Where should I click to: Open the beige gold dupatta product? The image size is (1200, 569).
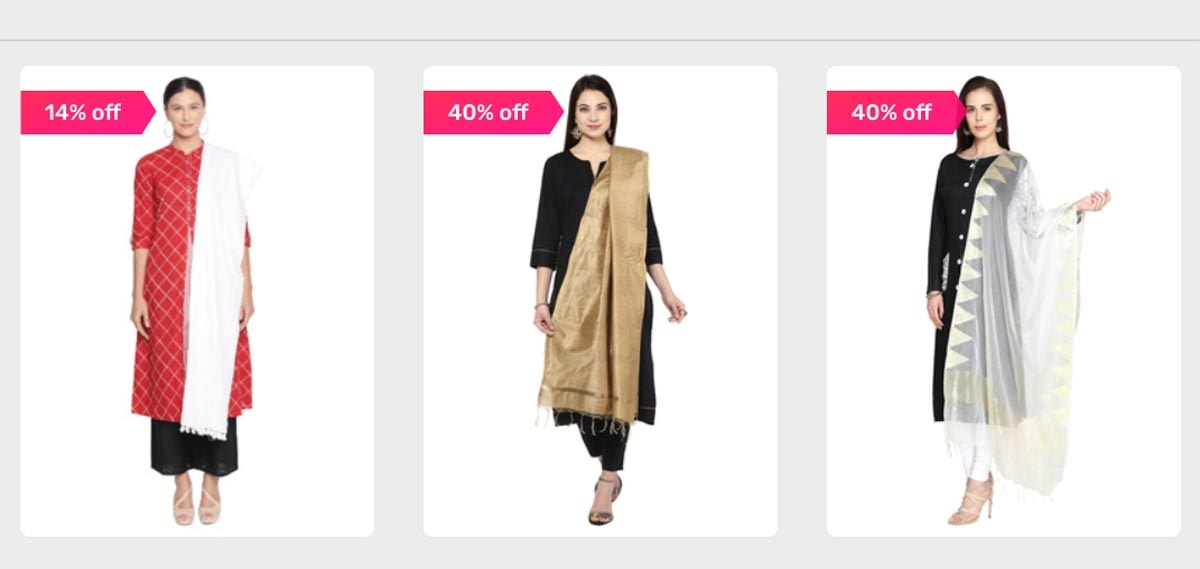pyautogui.click(x=600, y=301)
